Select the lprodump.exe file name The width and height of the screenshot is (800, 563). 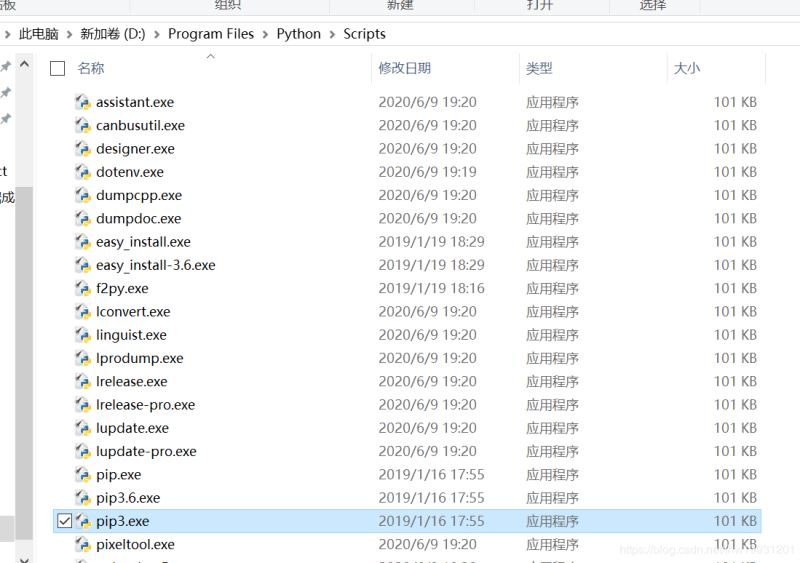coord(140,358)
